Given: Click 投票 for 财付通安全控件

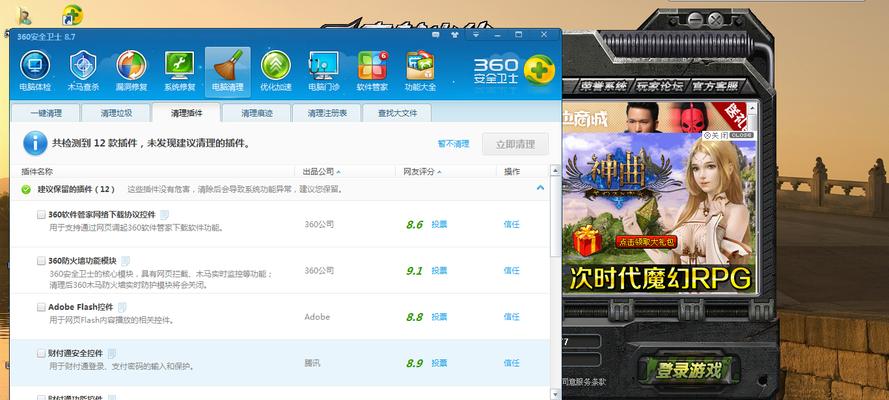Looking at the screenshot, I should coord(439,363).
